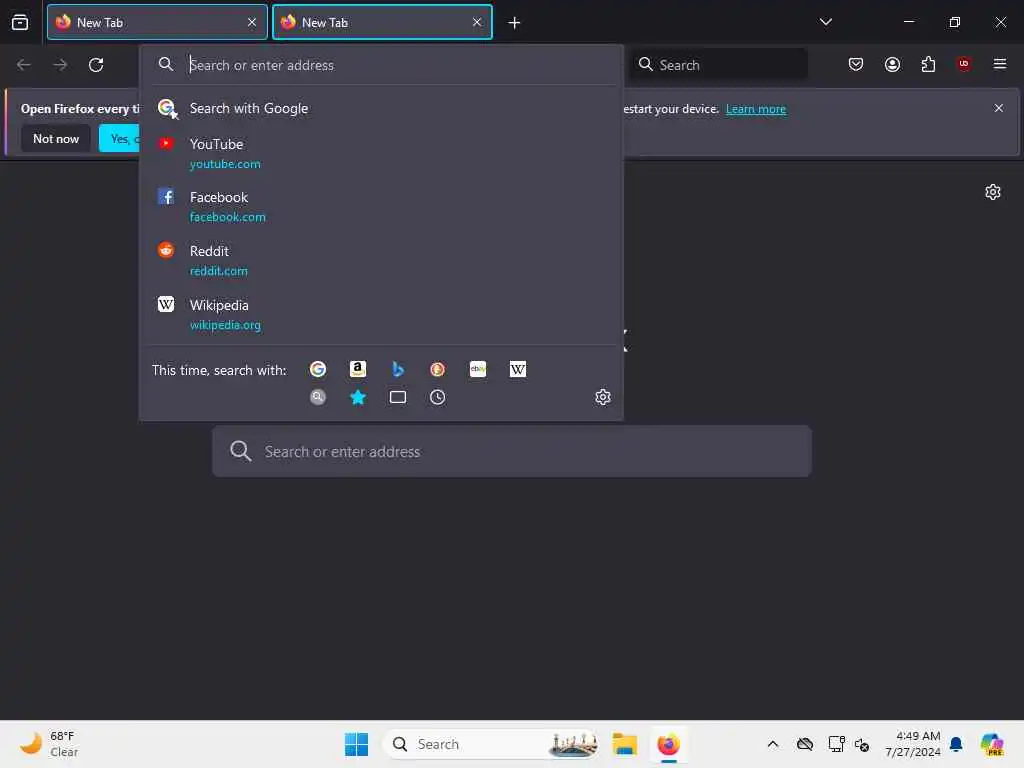Click the muted volume tray icon

[862, 744]
